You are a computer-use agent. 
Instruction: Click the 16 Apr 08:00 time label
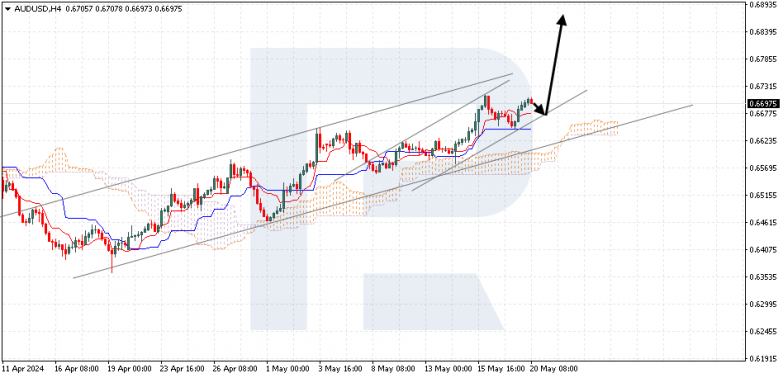coord(76,369)
